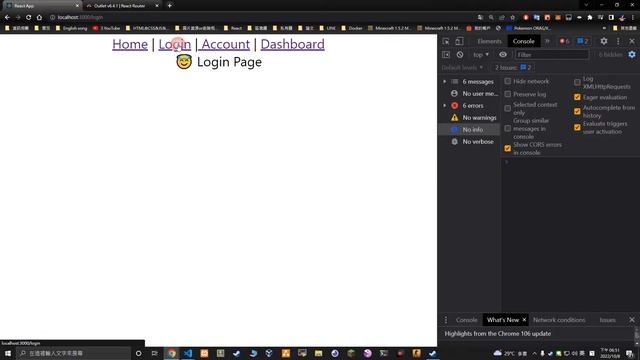Open the Network conditions drawer tab
Screen dimensions: 640x360
(559, 320)
